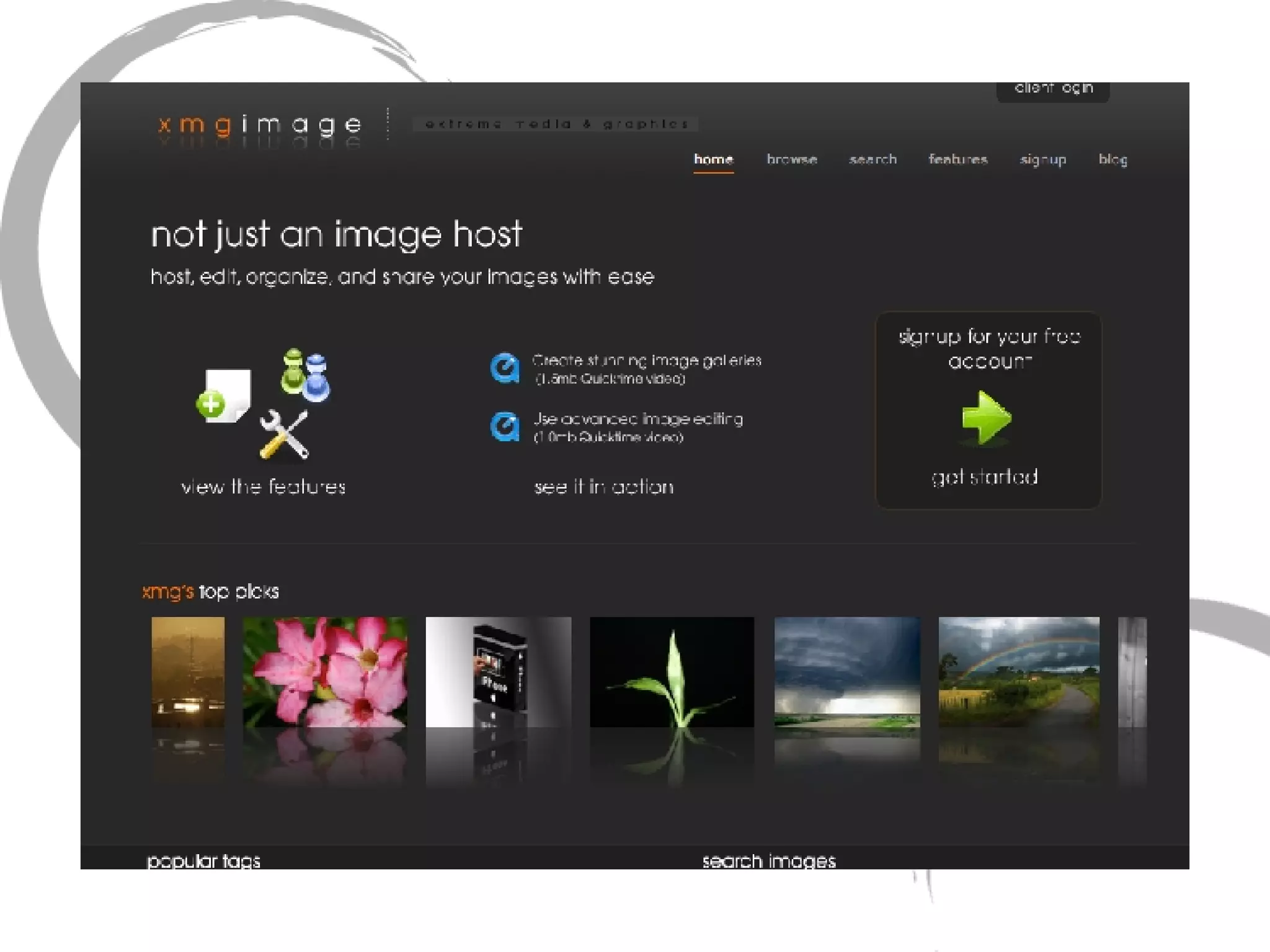The width and height of the screenshot is (1270, 952).
Task: Open the rainbow countryside thumbnail
Action: point(1019,672)
